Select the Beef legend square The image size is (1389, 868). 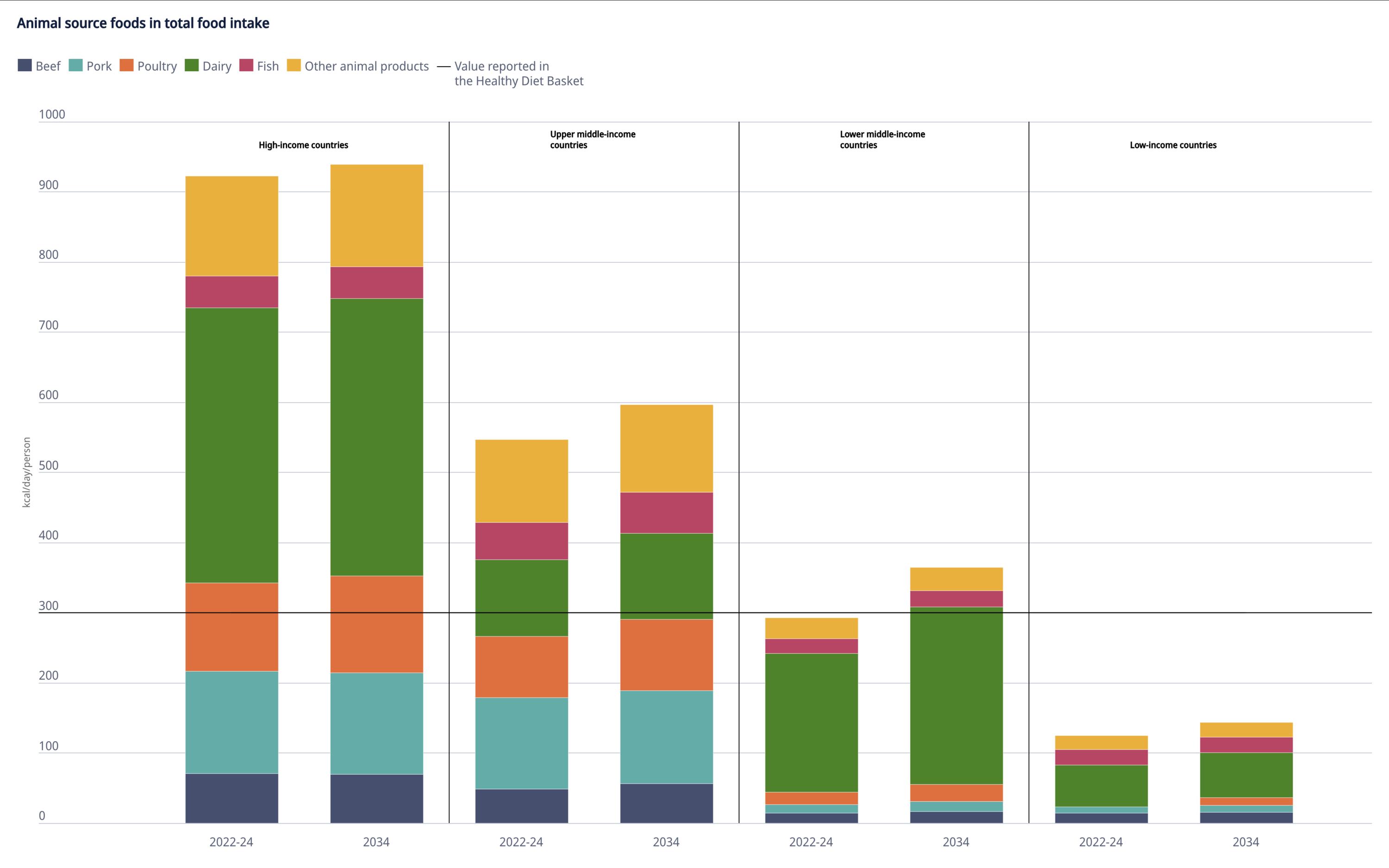point(24,66)
